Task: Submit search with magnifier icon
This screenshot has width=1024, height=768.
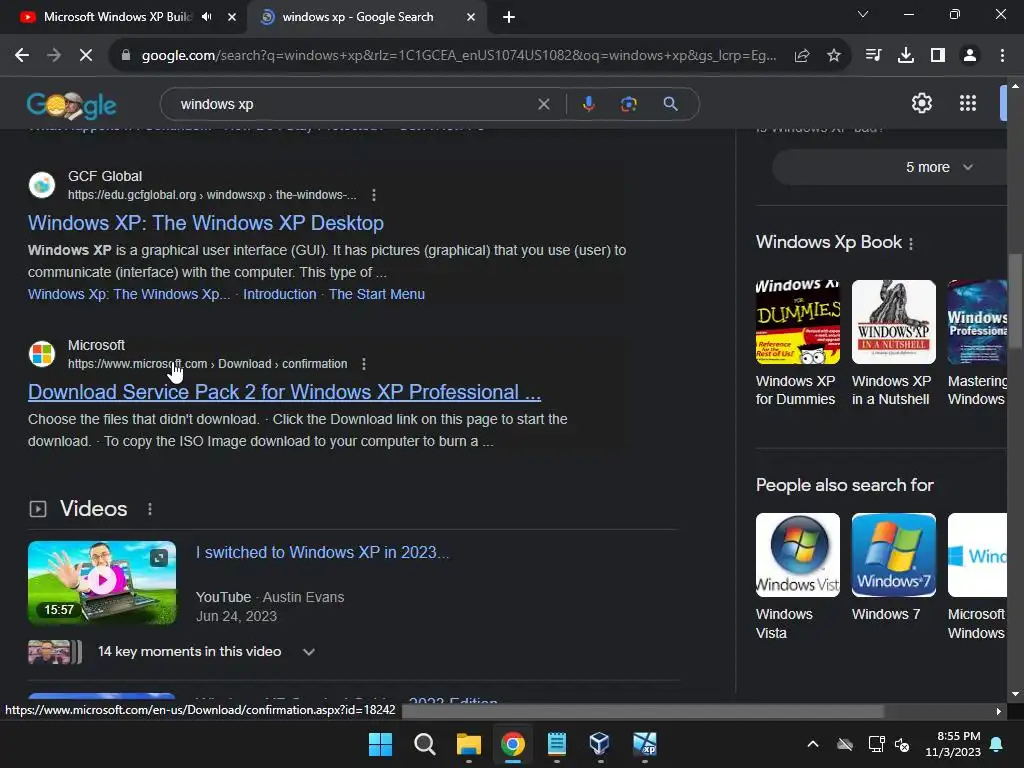Action: 670,104
